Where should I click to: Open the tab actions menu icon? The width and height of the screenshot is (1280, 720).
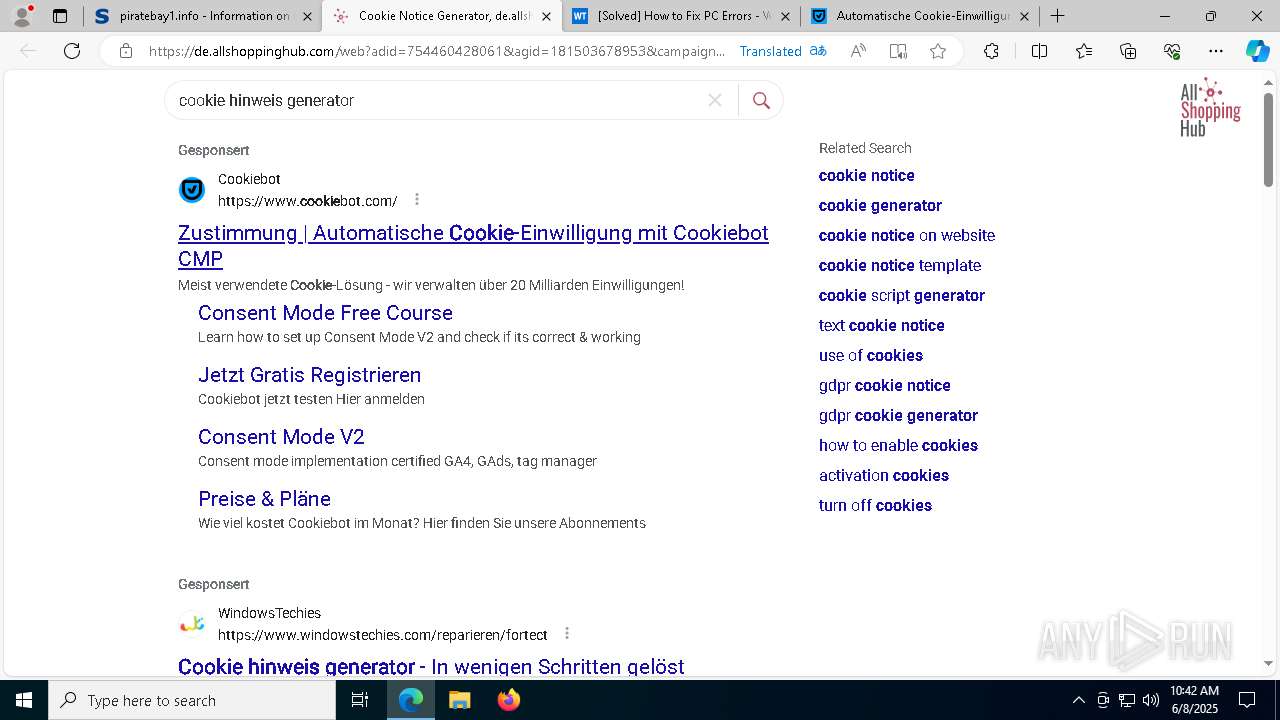click(x=60, y=16)
